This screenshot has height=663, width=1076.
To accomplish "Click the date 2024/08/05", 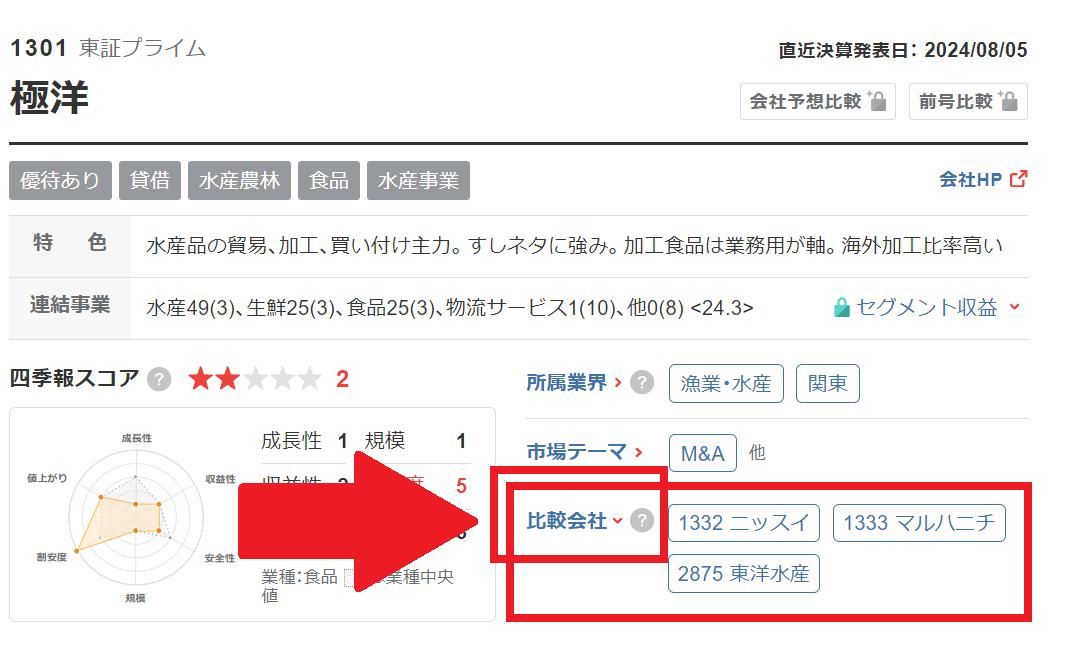I will [975, 50].
